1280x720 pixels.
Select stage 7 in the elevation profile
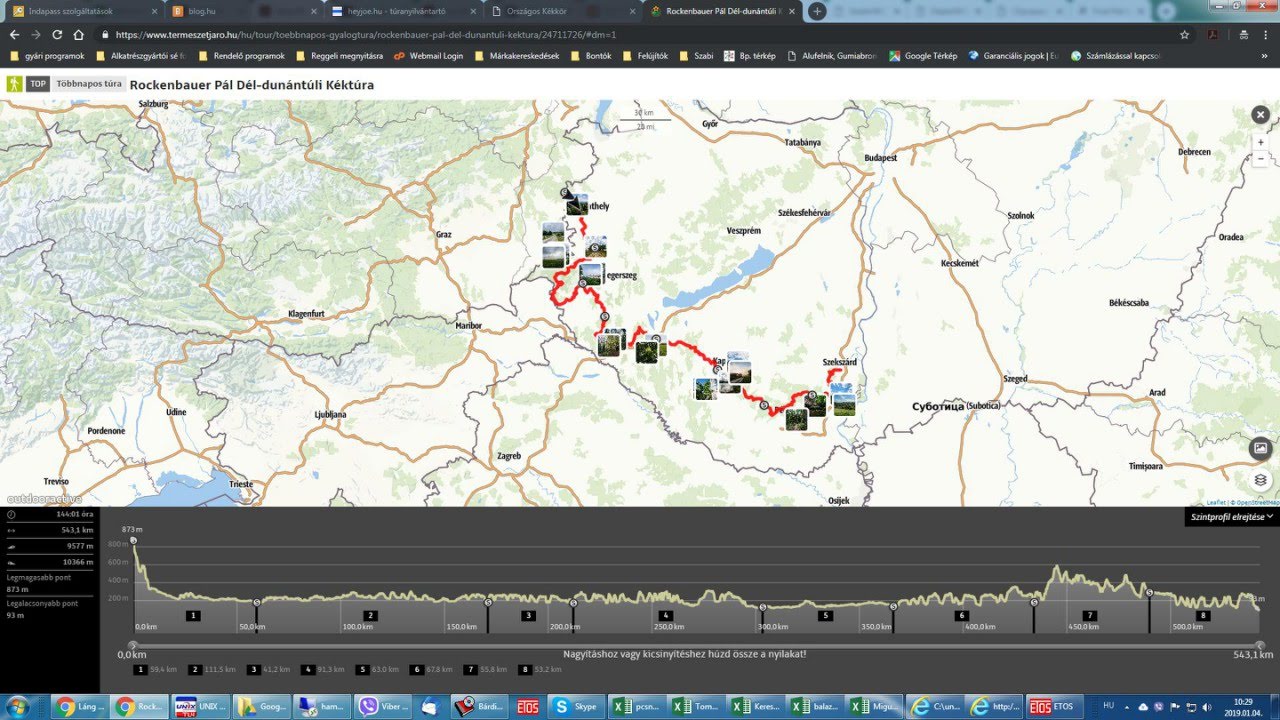[x=1089, y=615]
